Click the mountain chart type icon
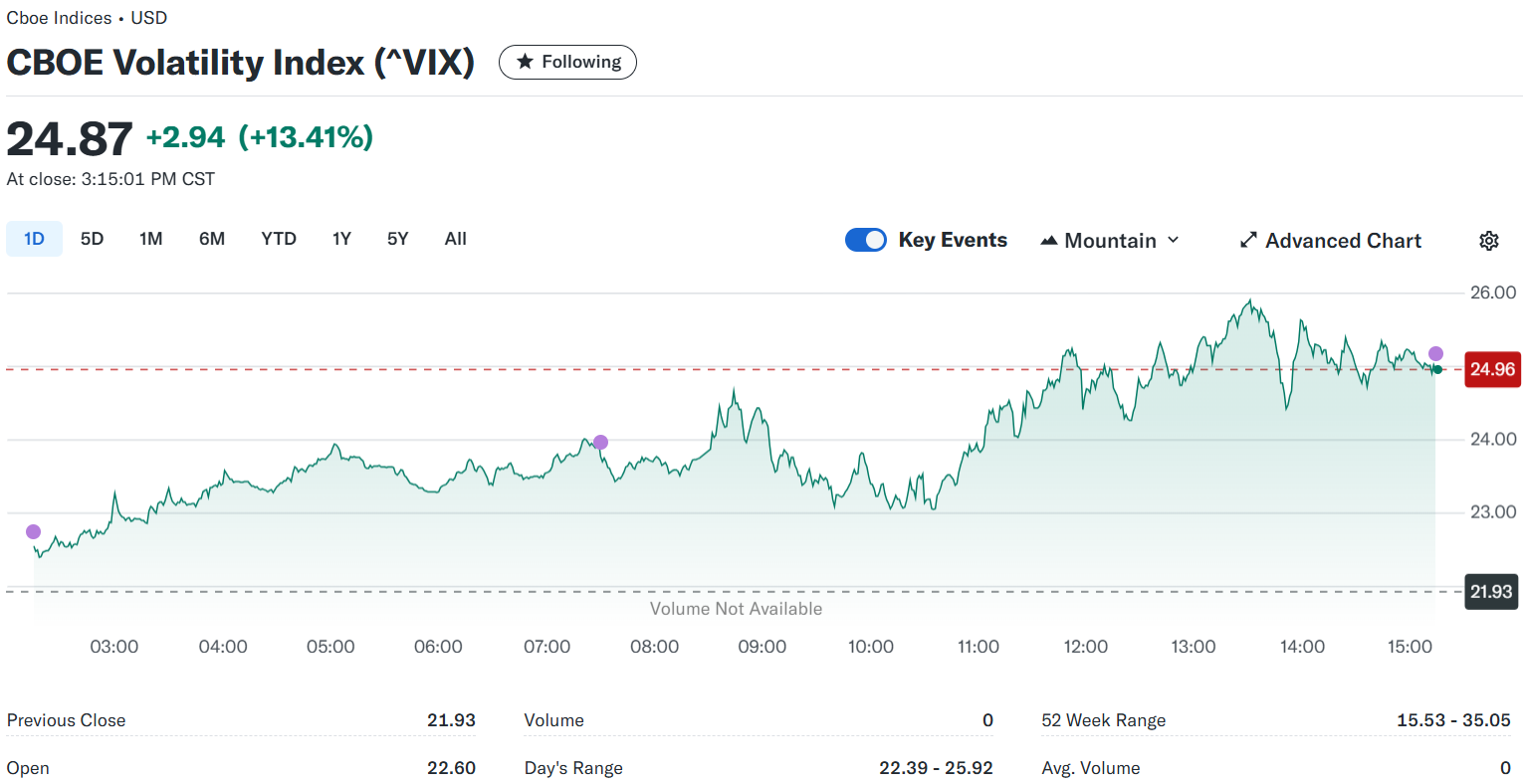Screen dimensions: 1524x784 (x=1049, y=241)
